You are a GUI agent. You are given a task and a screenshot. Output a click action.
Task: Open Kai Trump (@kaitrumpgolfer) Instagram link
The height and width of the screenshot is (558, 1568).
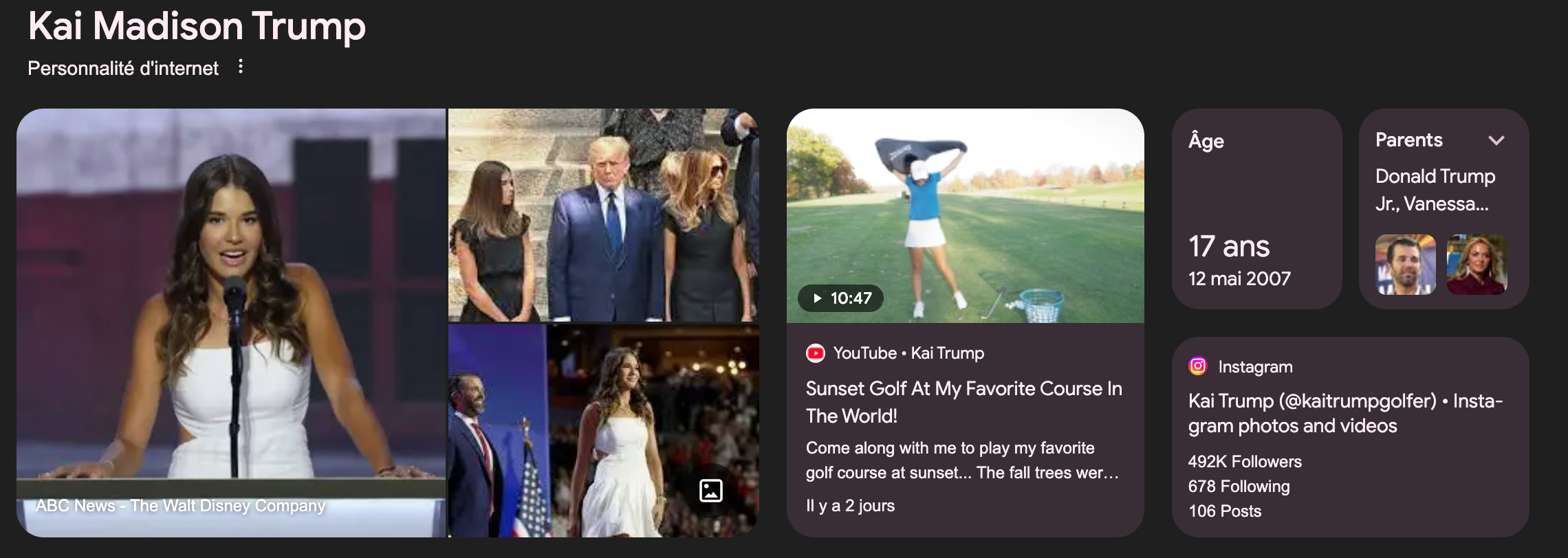click(x=1345, y=413)
